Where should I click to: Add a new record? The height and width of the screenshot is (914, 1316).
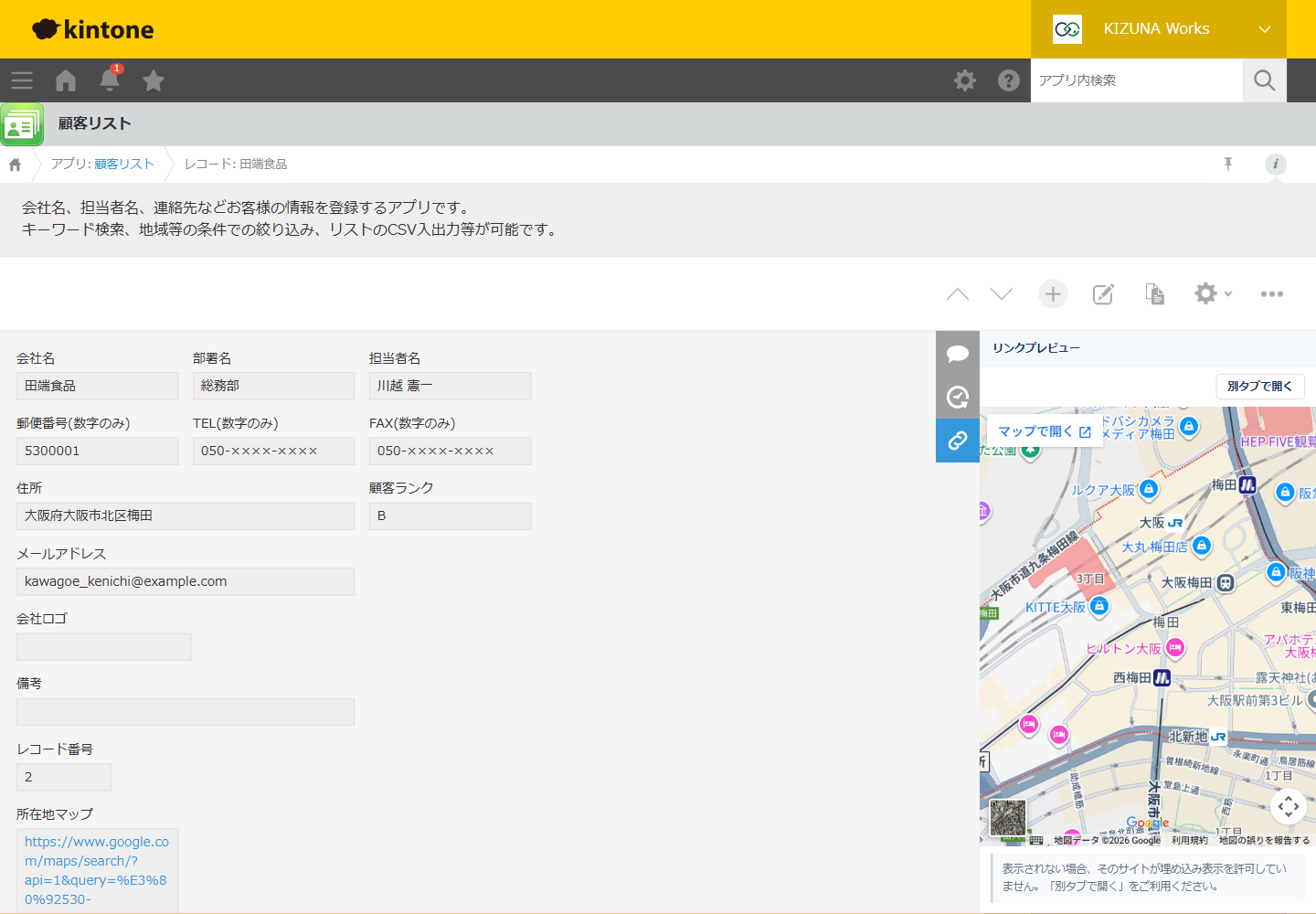click(1053, 293)
